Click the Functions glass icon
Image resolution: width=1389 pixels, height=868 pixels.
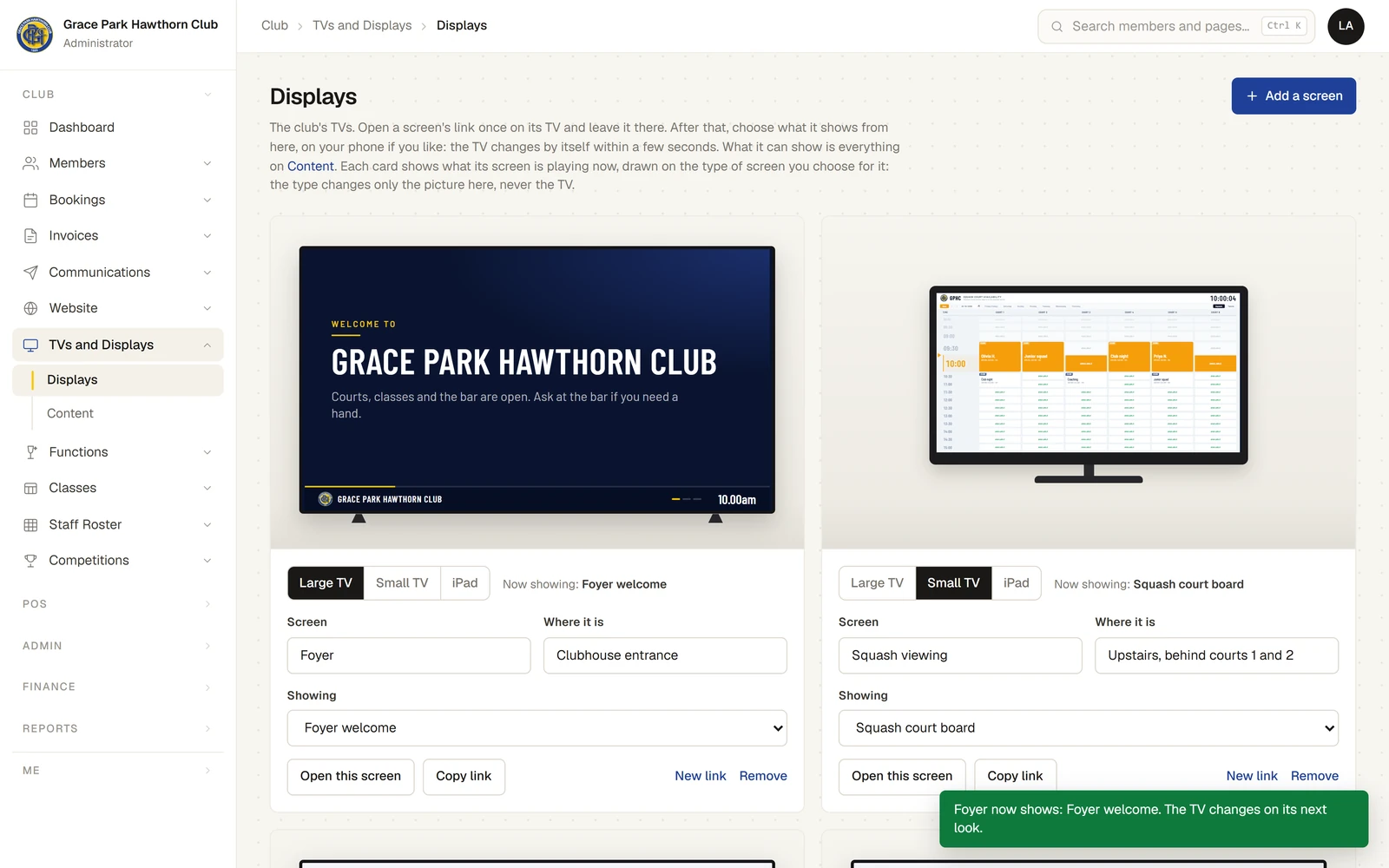point(30,452)
